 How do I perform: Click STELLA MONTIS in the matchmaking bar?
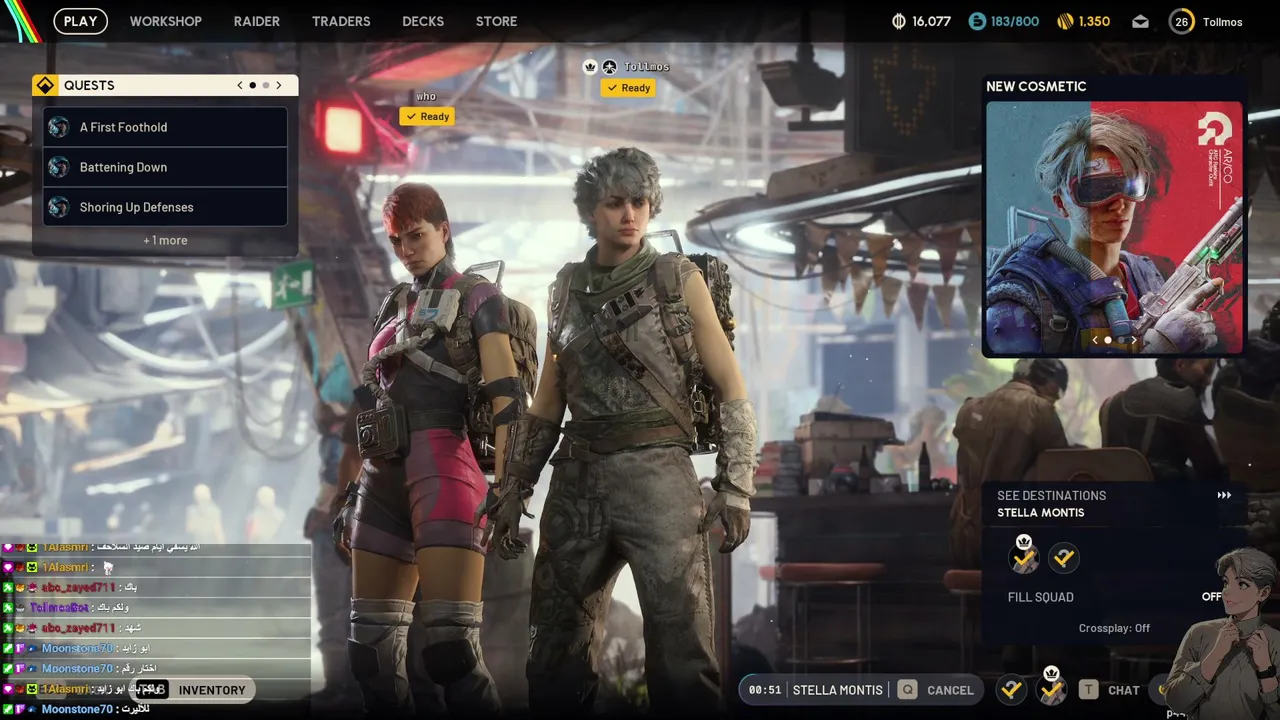[x=838, y=690]
